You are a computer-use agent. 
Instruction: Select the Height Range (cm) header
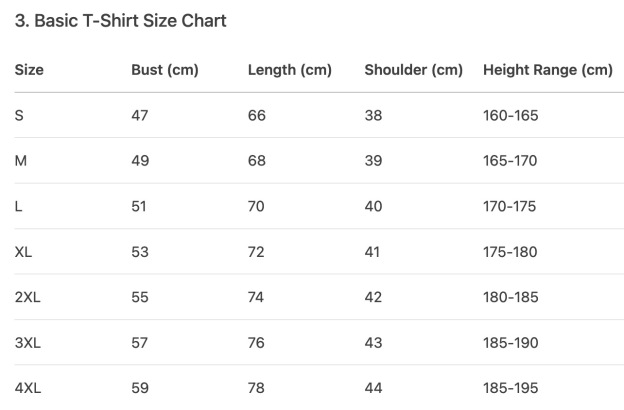pyautogui.click(x=547, y=70)
